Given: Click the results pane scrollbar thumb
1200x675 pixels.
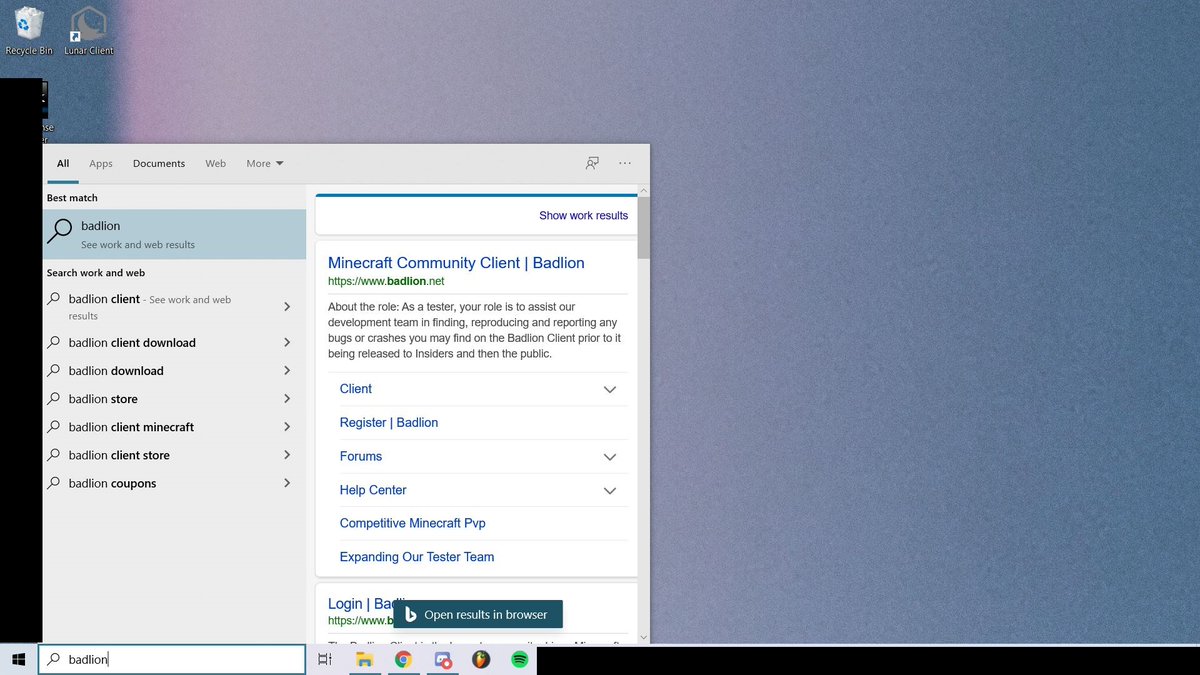Looking at the screenshot, I should tap(643, 227).
